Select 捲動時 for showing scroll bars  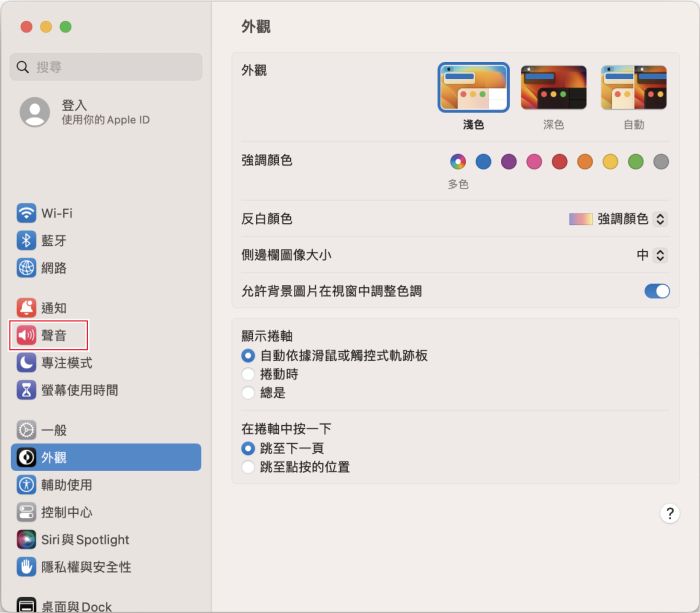point(248,374)
